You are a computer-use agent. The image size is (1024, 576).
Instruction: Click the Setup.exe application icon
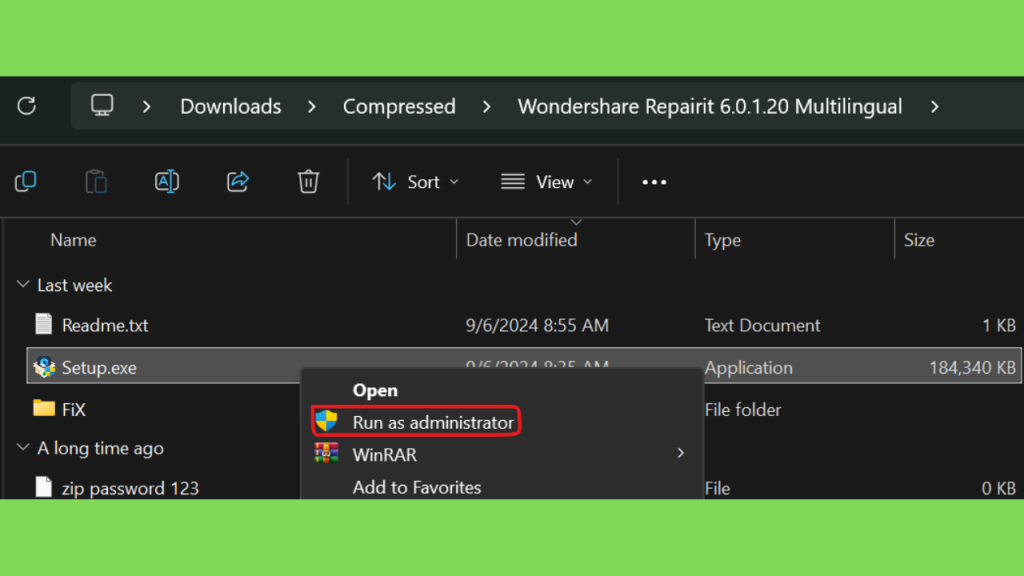pos(44,367)
